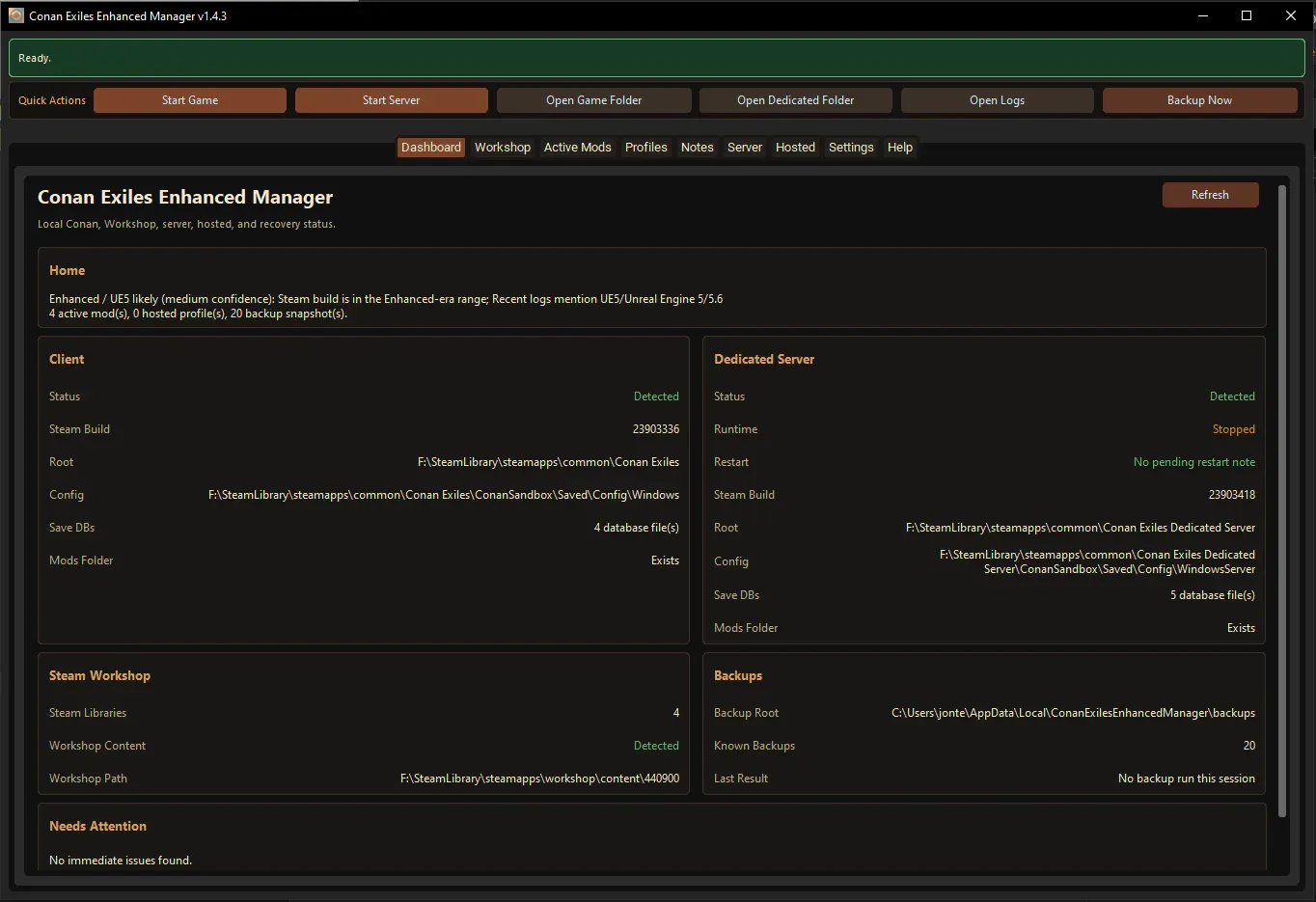Click the "Needs Attention" heading

97,827
